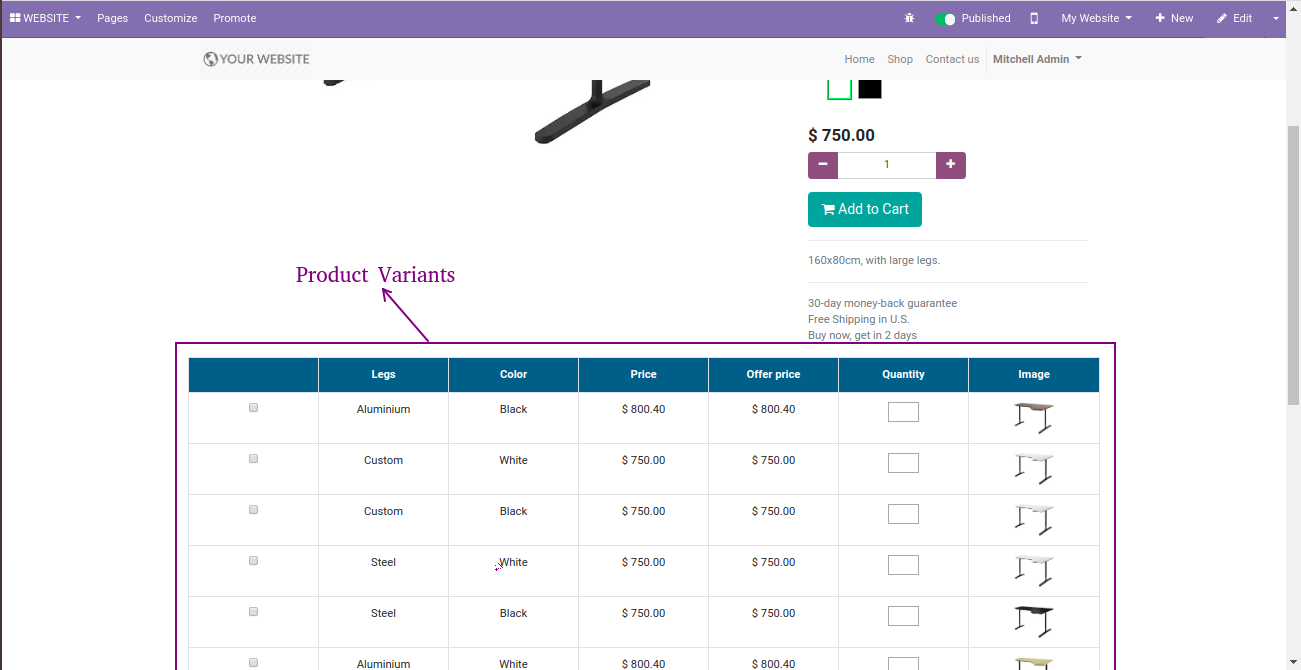Decrease quantity with the minus button
1301x670 pixels.
pos(823,165)
